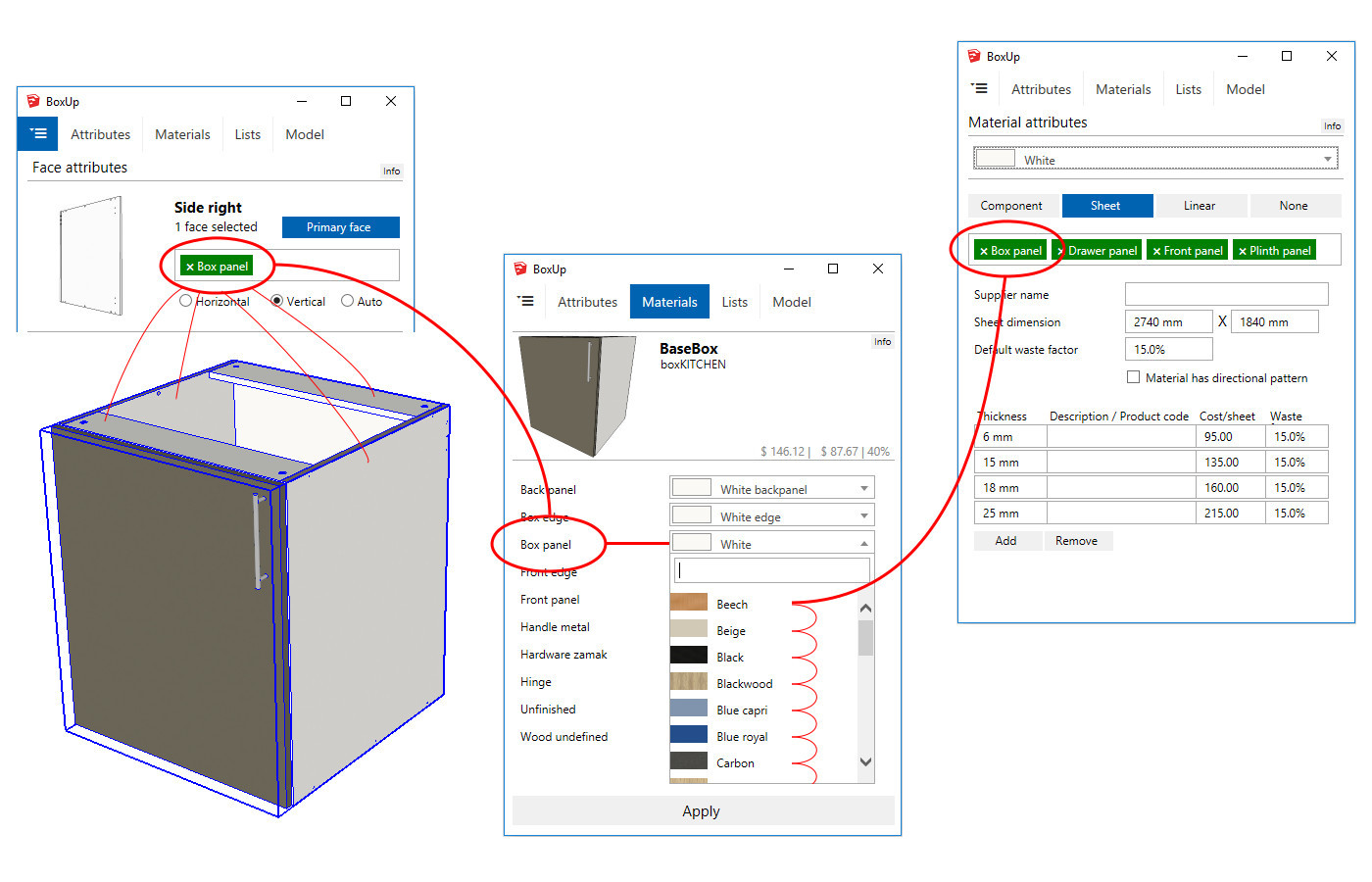Screen dimensions: 1372x882
Task: Select the Linear tab in Material attributes
Action: point(1201,206)
